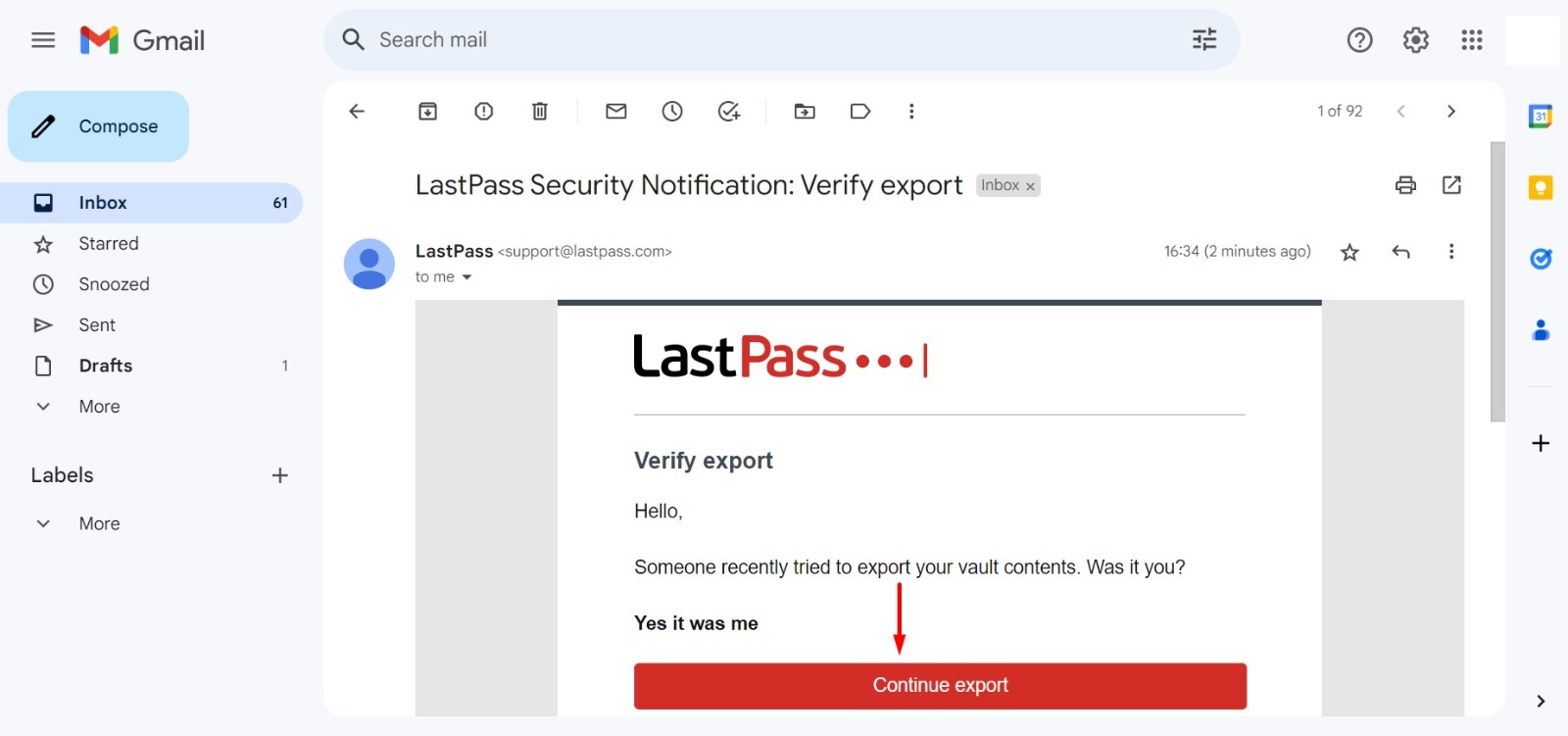1568x736 pixels.
Task: Archive this LastPass email
Action: (427, 111)
